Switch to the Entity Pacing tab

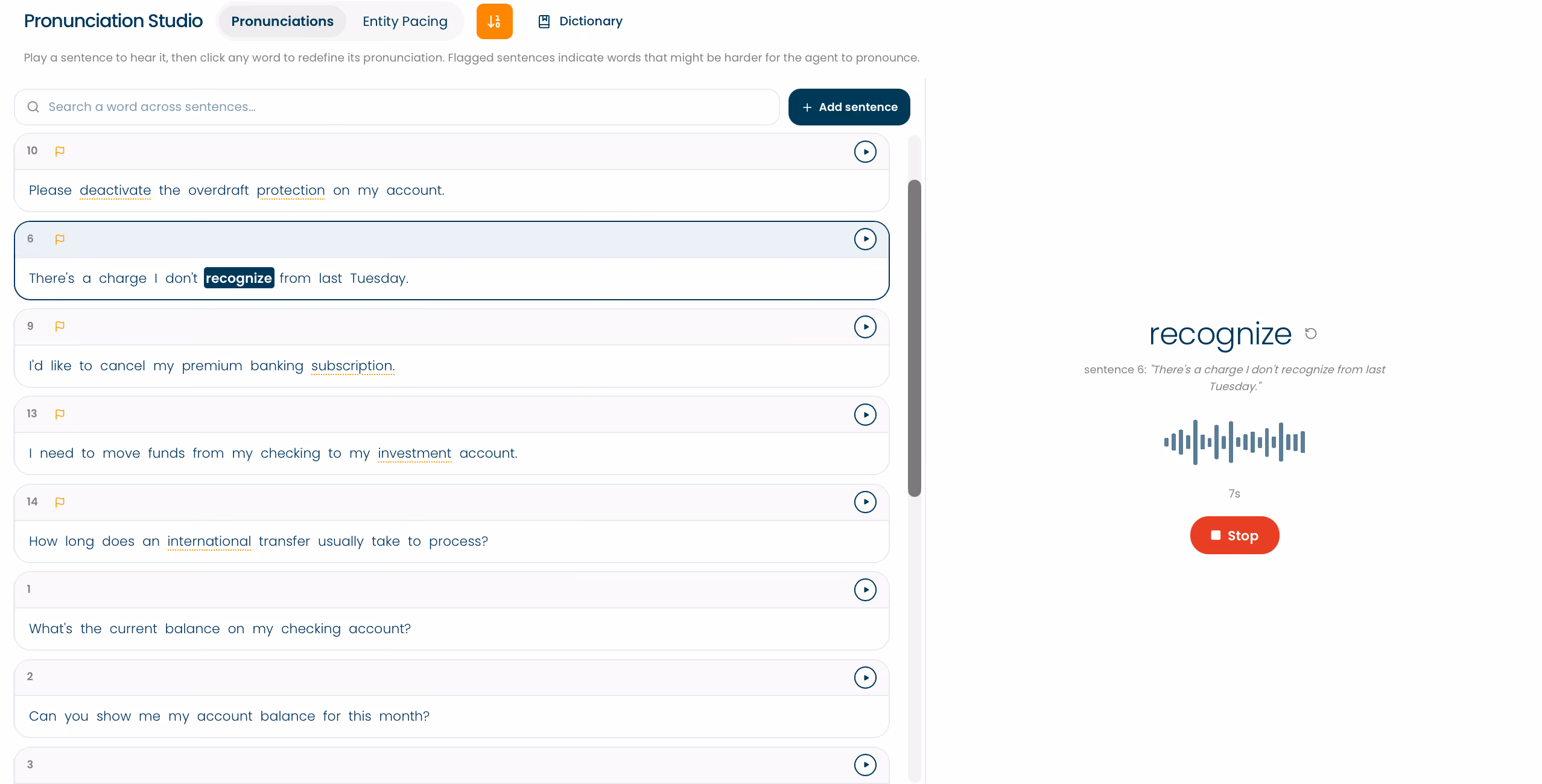coord(405,21)
